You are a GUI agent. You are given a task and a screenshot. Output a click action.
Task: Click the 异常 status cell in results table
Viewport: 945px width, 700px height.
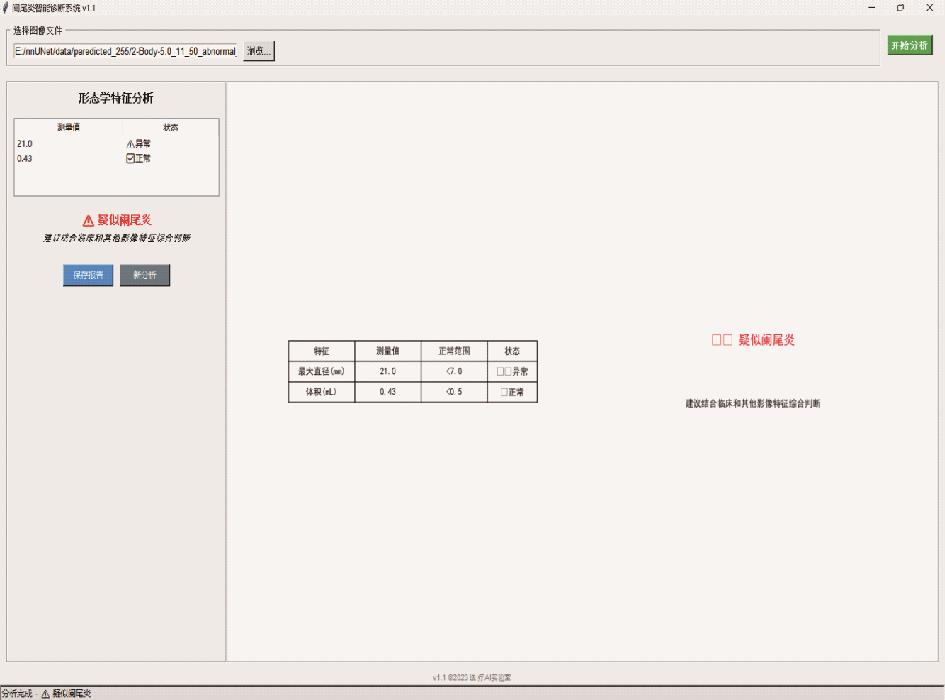click(512, 371)
